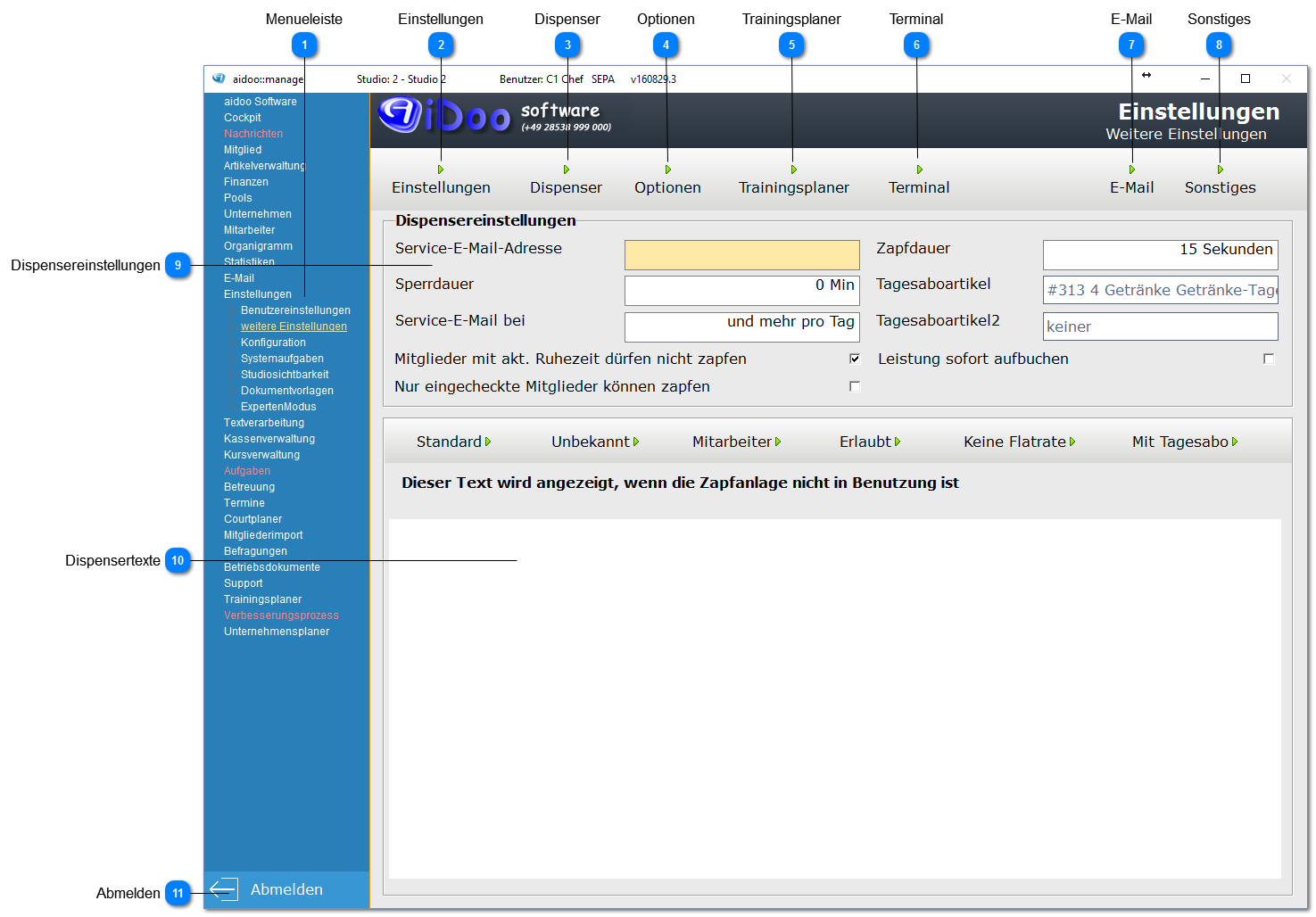
Task: Switch to the Optionen tab
Action: (667, 187)
